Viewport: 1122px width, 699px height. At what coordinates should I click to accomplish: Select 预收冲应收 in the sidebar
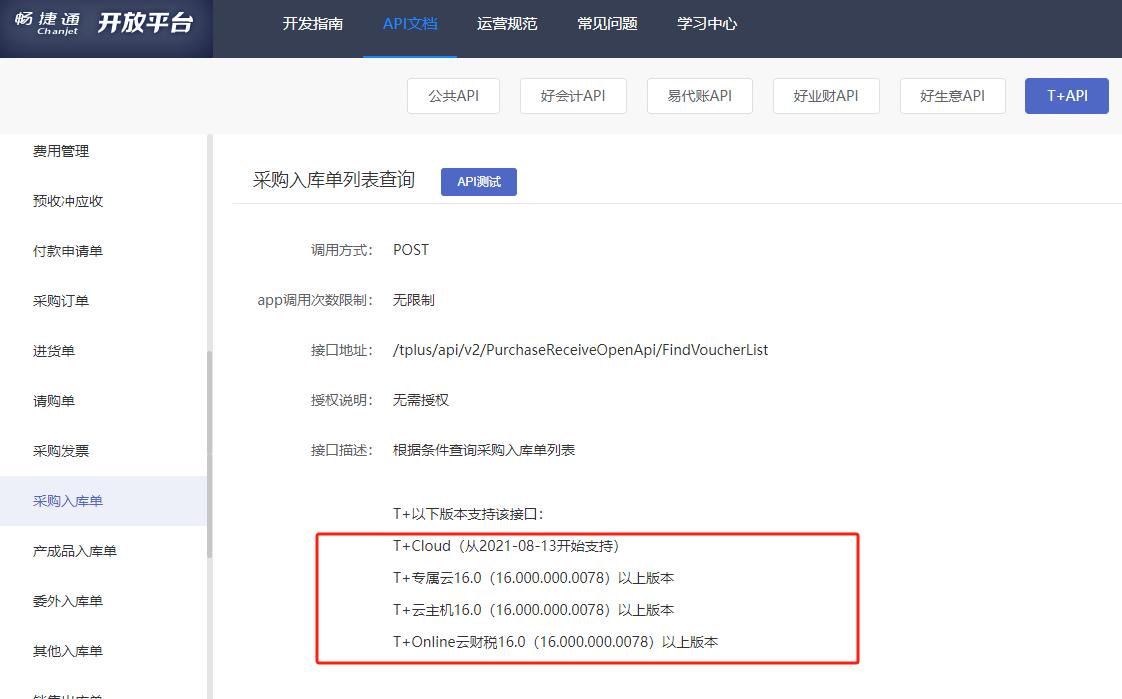(x=68, y=201)
